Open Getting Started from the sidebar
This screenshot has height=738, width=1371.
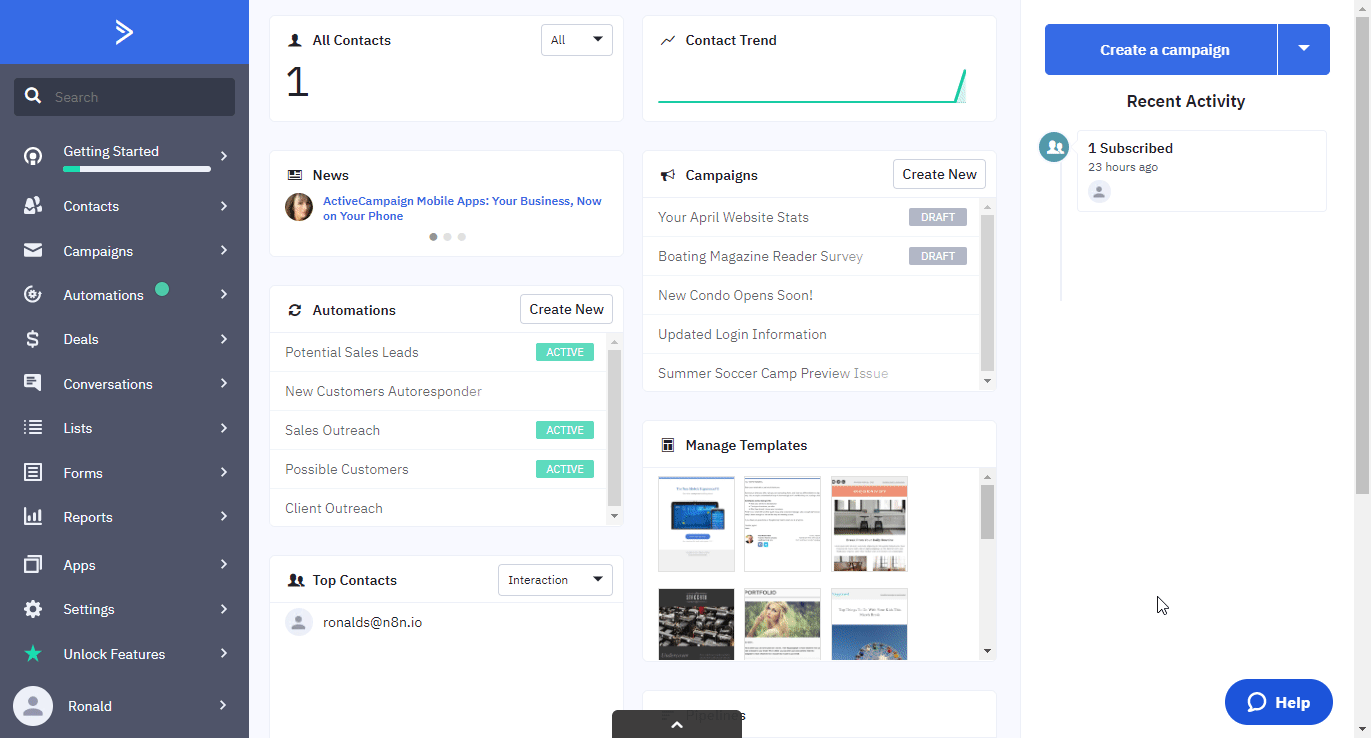point(111,151)
